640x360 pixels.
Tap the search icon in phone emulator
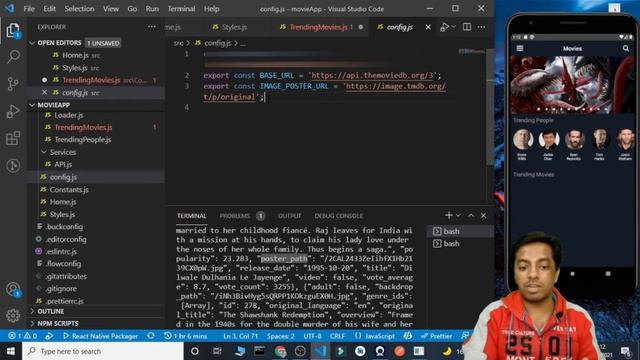[626, 48]
